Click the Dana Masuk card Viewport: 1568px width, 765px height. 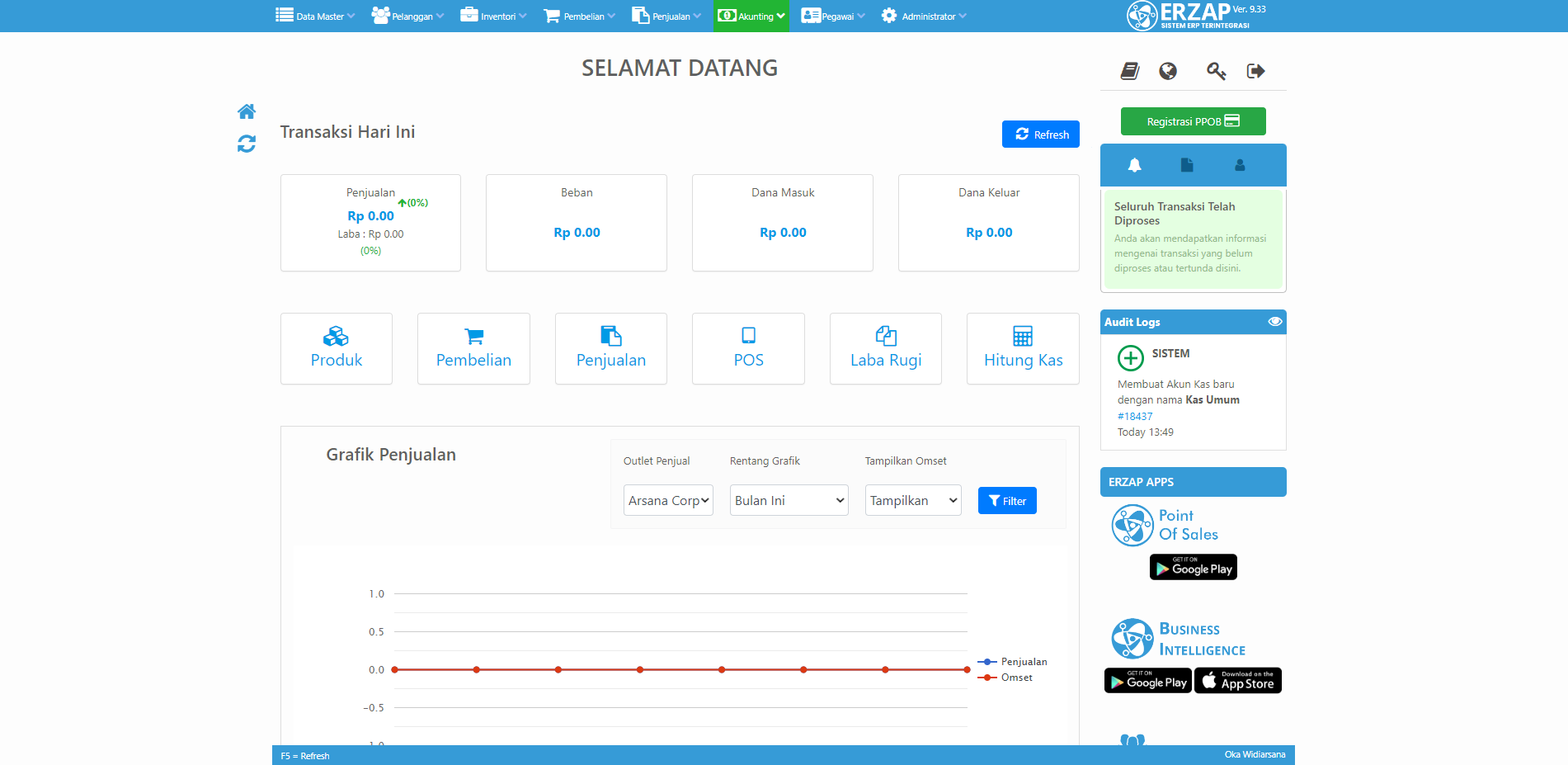[783, 223]
